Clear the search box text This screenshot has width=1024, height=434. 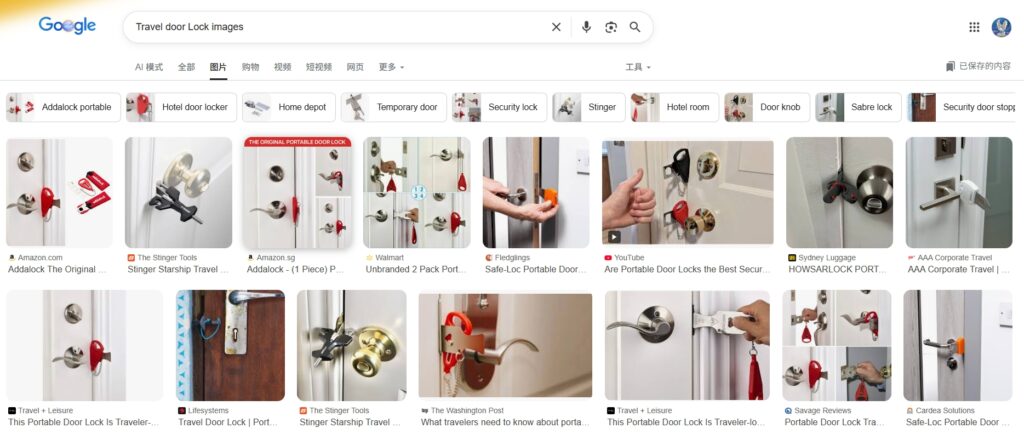coord(556,27)
